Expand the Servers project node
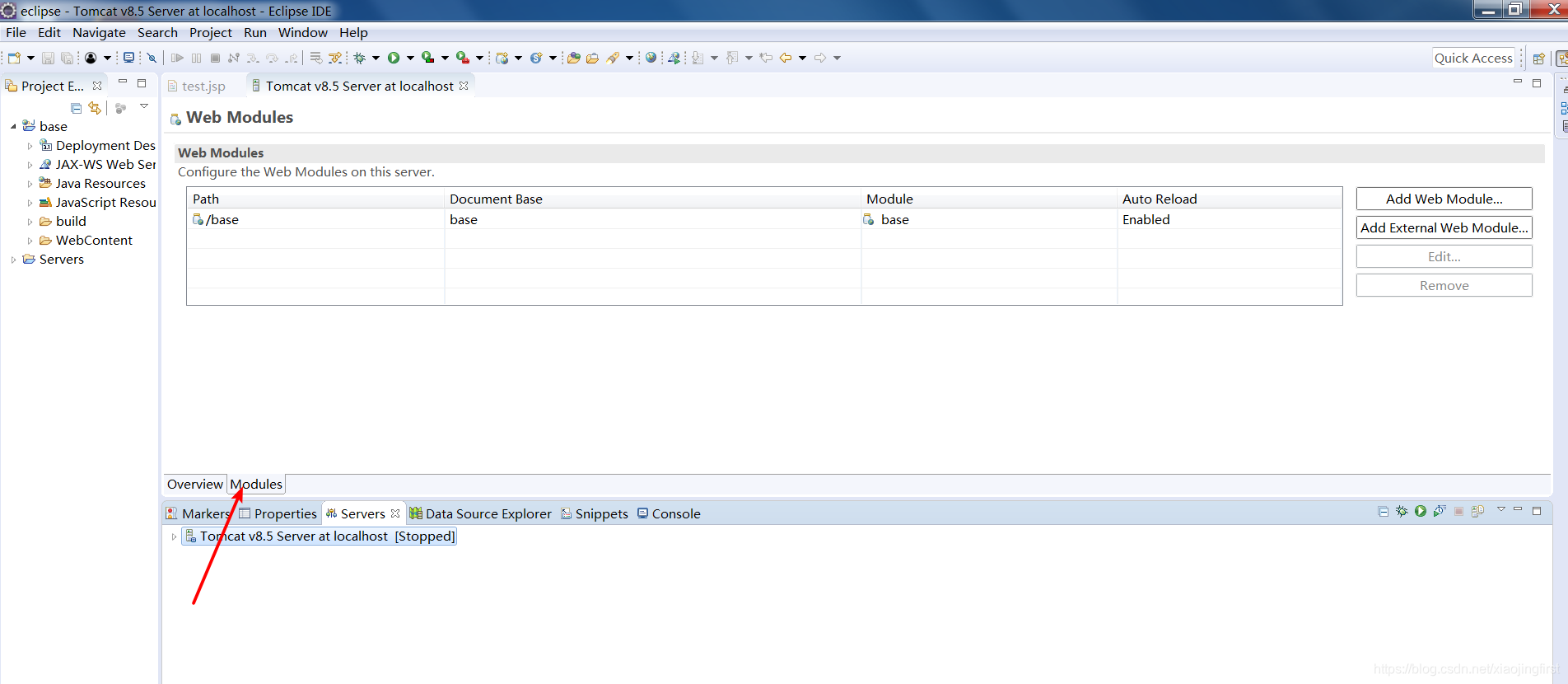1568x684 pixels. (13, 260)
